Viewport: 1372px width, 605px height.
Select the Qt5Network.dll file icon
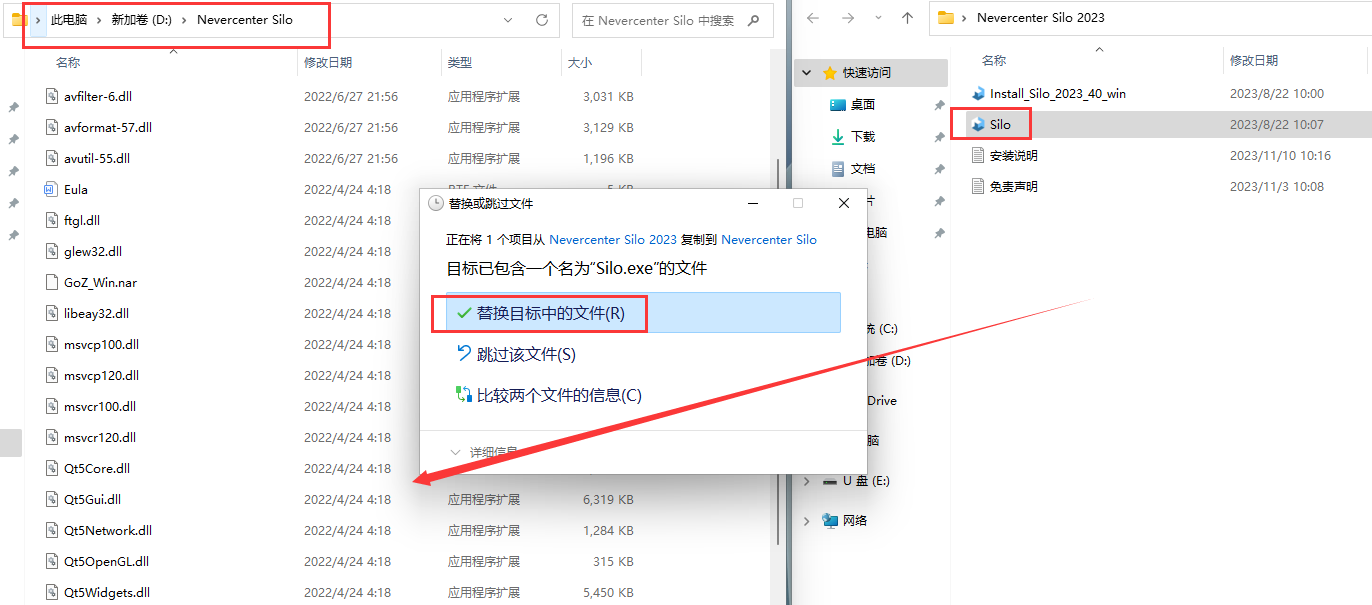tap(52, 530)
